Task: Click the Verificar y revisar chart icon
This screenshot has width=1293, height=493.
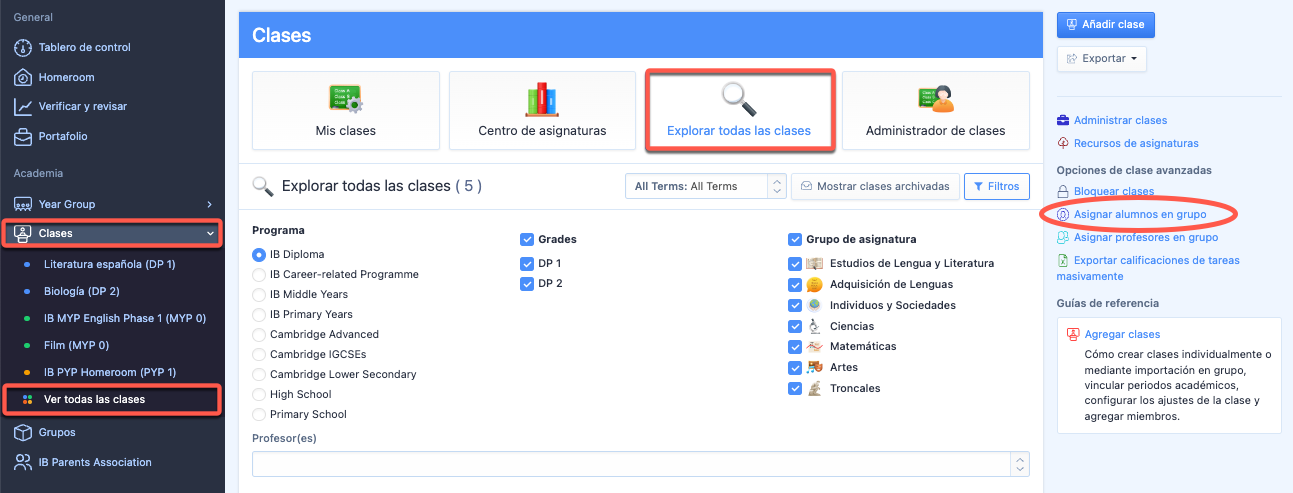Action: [x=23, y=106]
